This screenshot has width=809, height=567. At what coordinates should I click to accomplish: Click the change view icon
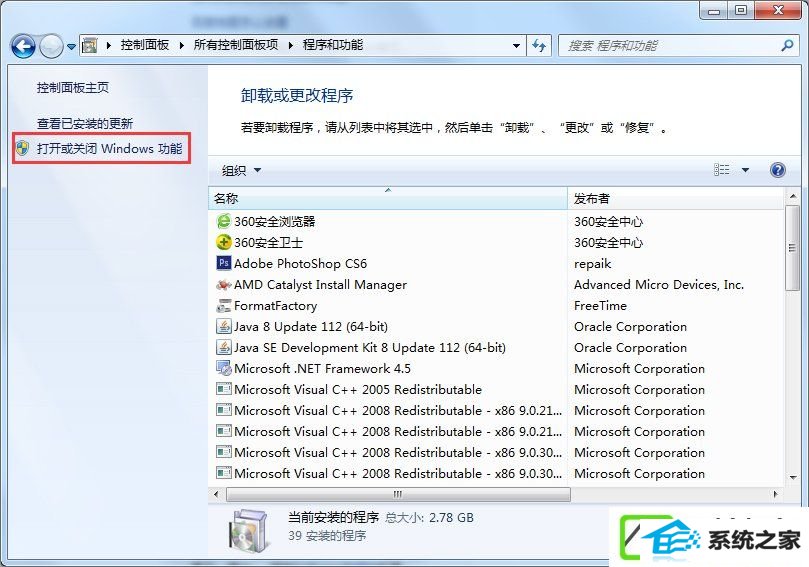pos(722,170)
